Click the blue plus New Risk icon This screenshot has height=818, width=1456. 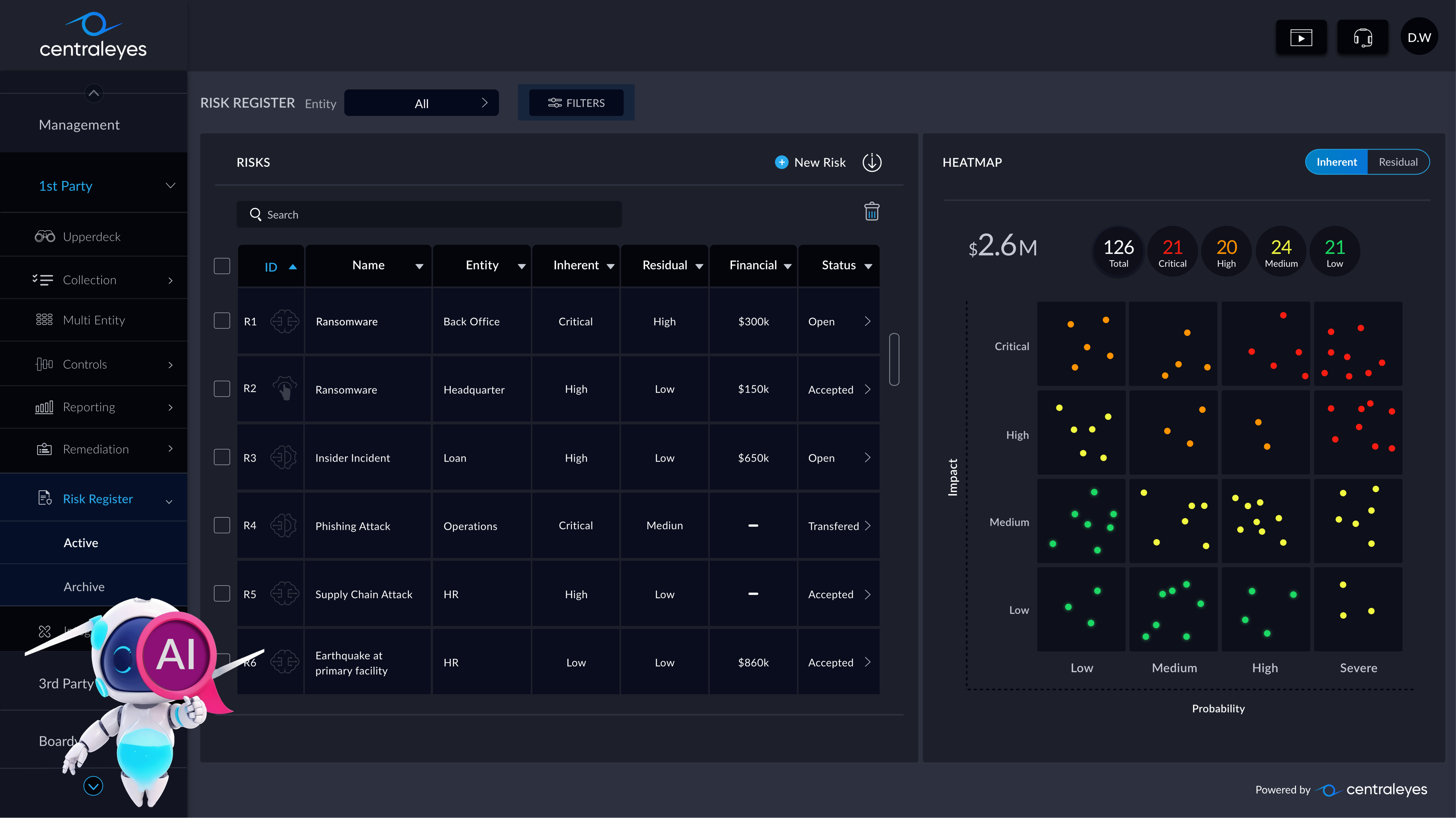click(x=781, y=163)
